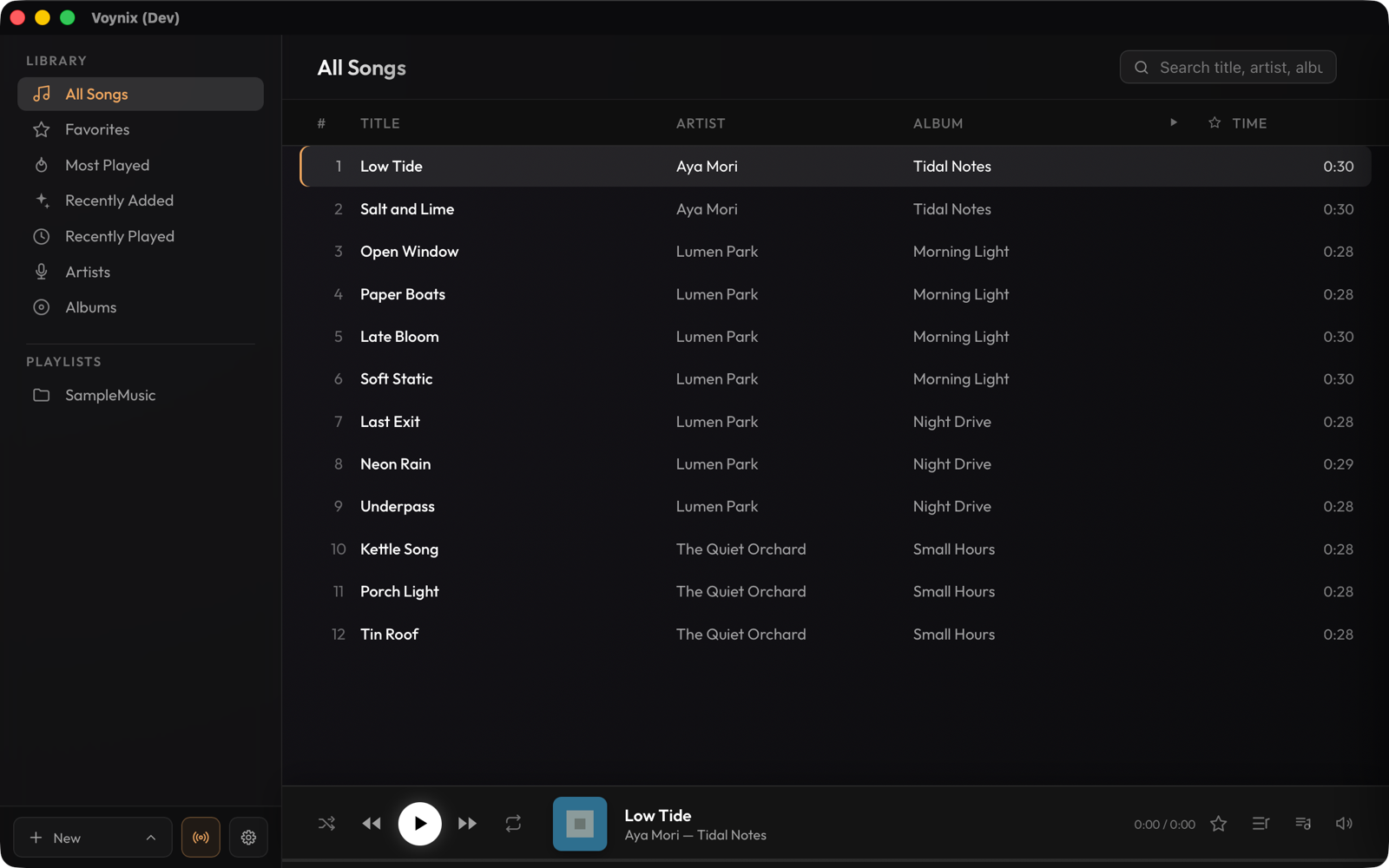The height and width of the screenshot is (868, 1389).
Task: Open All Songs in library
Action: pyautogui.click(x=141, y=94)
